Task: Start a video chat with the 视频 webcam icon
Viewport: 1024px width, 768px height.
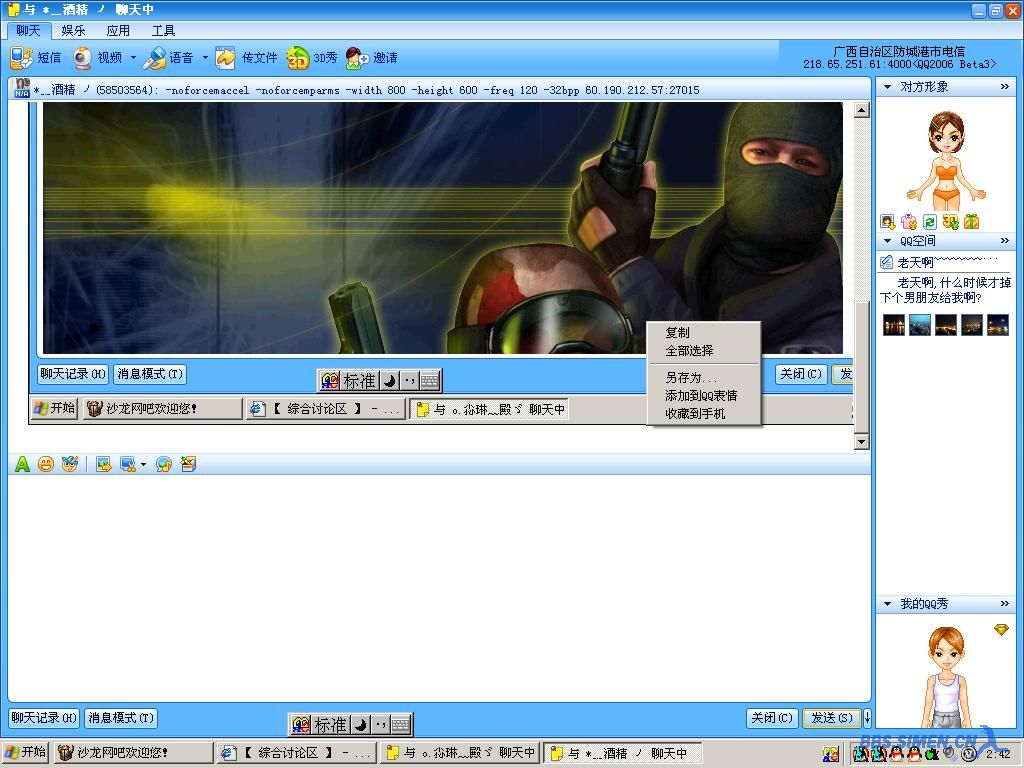Action: 82,58
